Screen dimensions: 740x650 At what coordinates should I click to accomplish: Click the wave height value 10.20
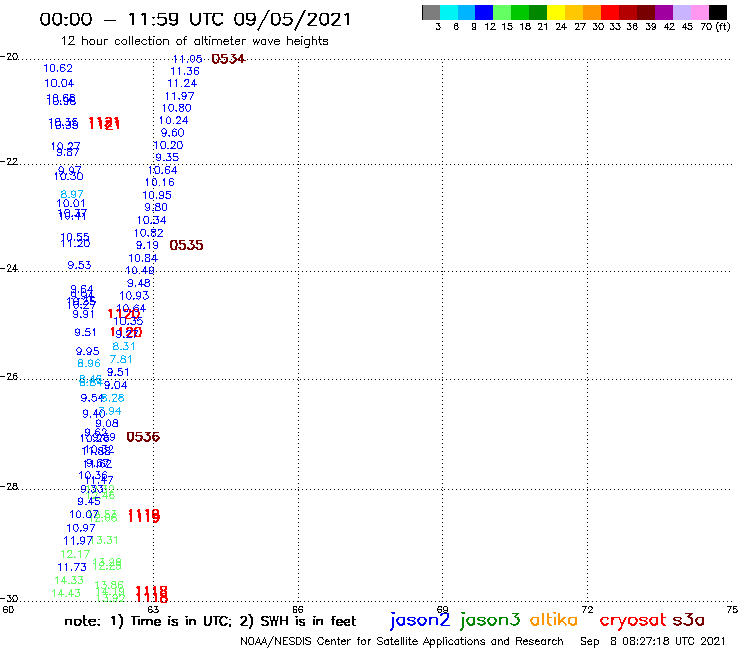point(168,145)
